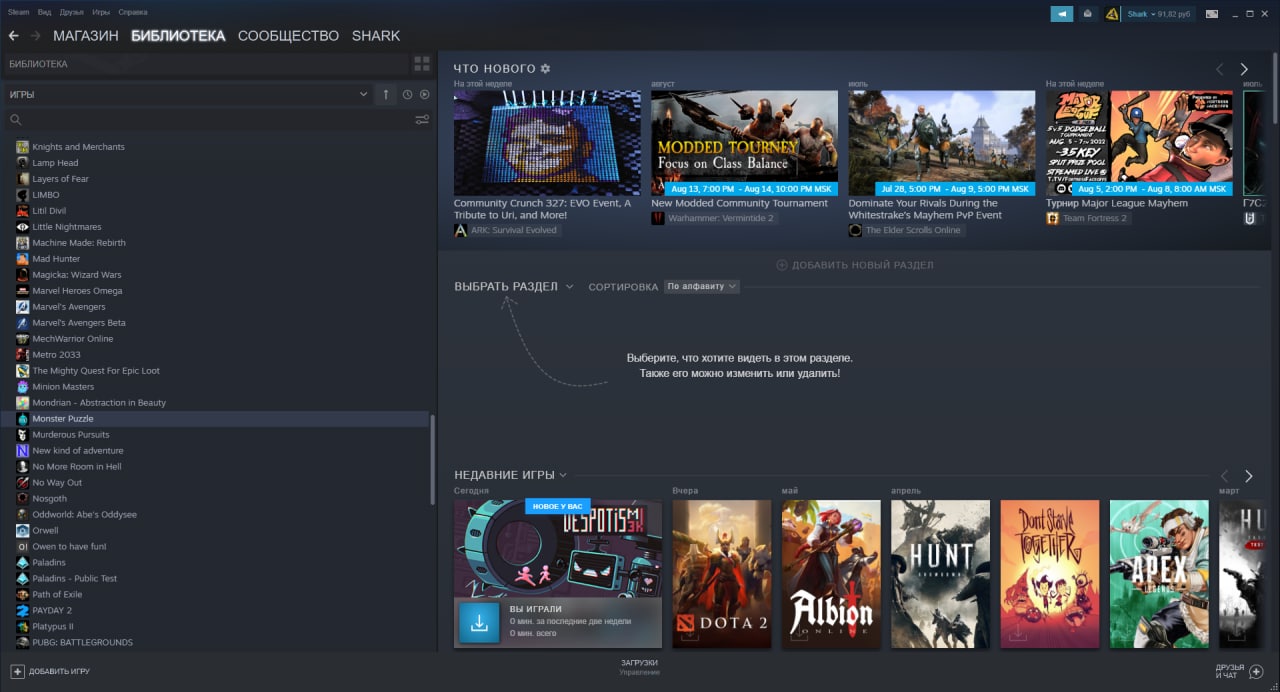Click the plus icon of Добавить новый раздел

(x=782, y=265)
